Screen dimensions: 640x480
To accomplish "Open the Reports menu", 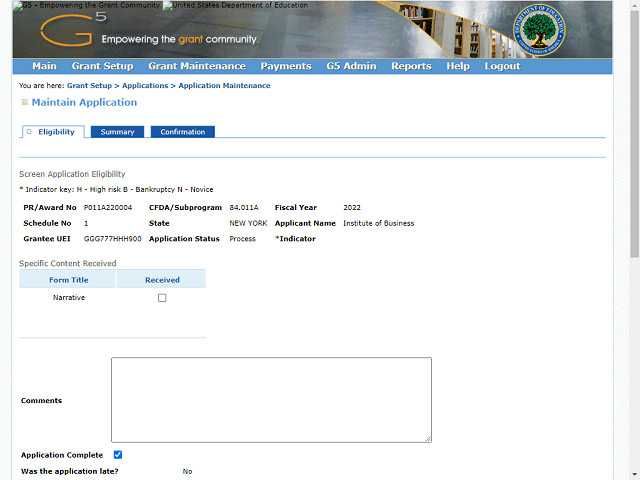I will 411,66.
